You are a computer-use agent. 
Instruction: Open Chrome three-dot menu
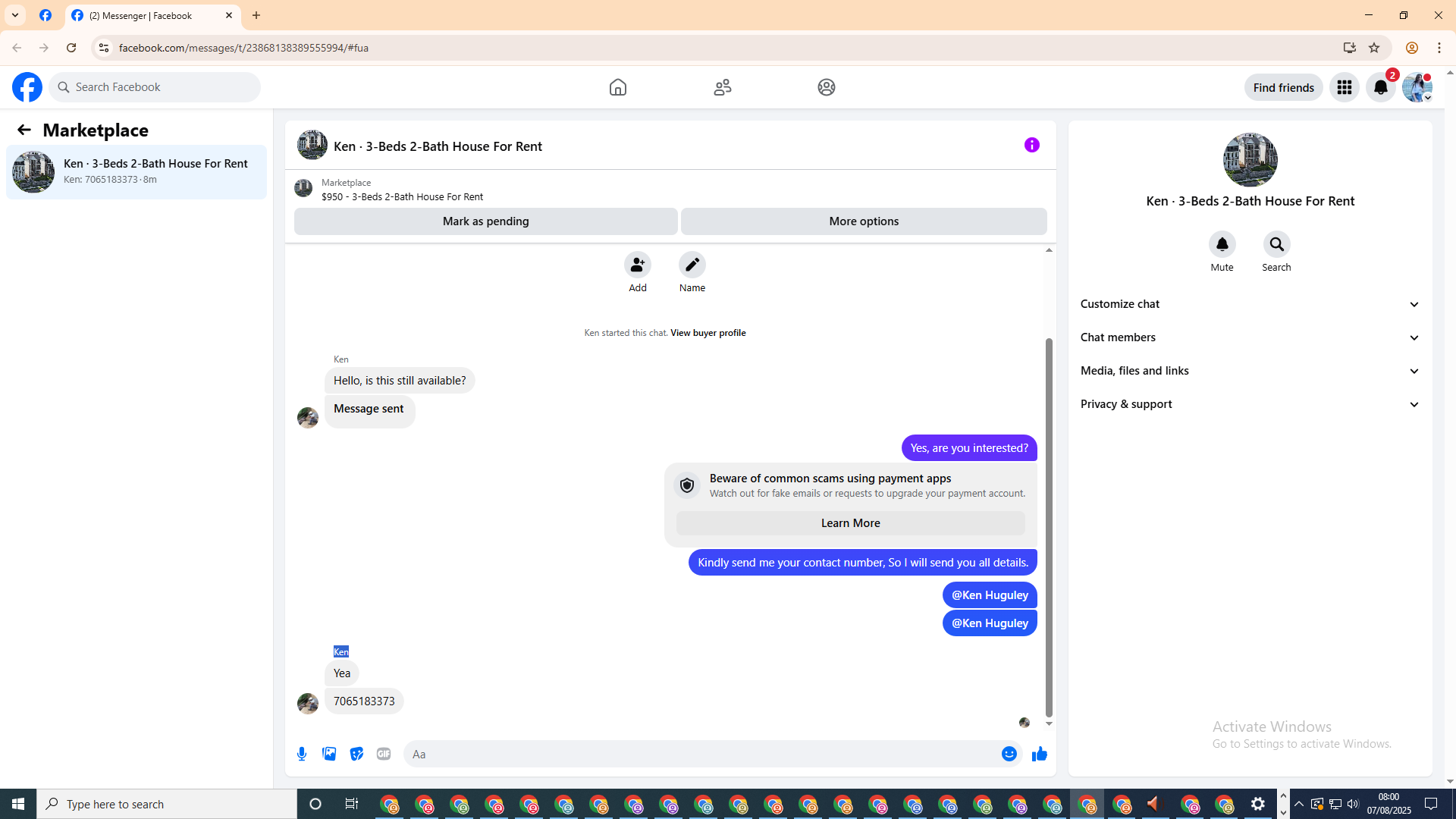pyautogui.click(x=1439, y=48)
